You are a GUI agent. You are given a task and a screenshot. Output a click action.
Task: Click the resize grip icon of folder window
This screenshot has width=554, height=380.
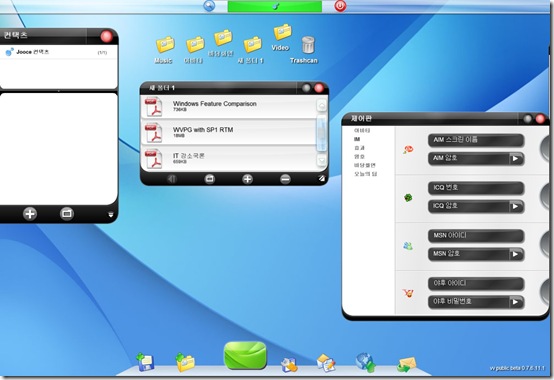pos(322,179)
